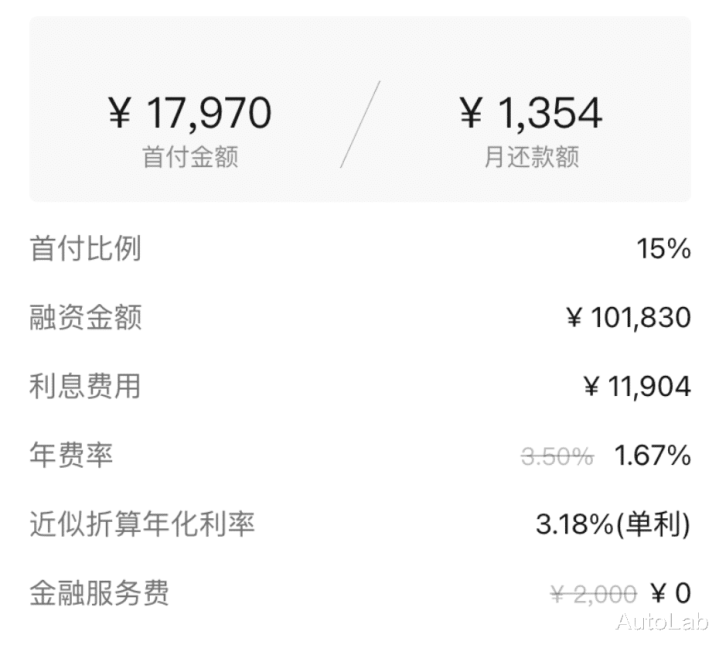This screenshot has height=645, width=719.
Task: Tap the 15% down payment ratio value
Action: pyautogui.click(x=663, y=249)
